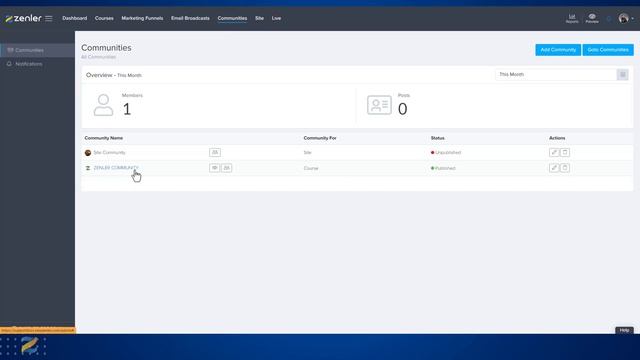Click the Status column header
This screenshot has width=640, height=360.
(x=438, y=138)
